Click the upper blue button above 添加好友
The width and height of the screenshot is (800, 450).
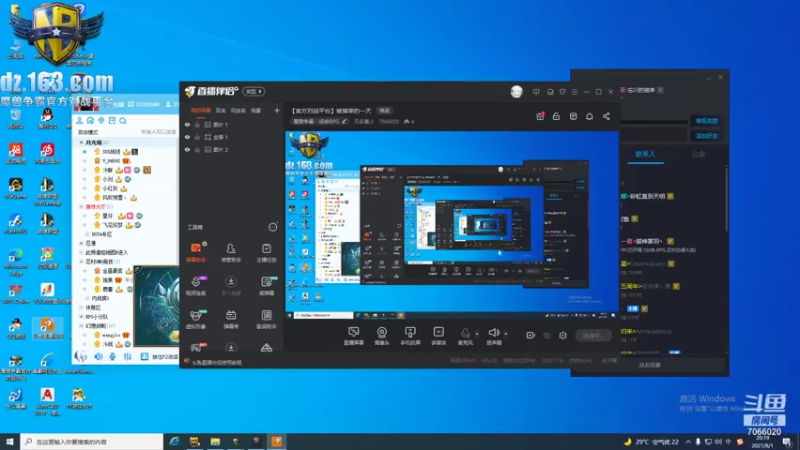pyautogui.click(x=707, y=121)
